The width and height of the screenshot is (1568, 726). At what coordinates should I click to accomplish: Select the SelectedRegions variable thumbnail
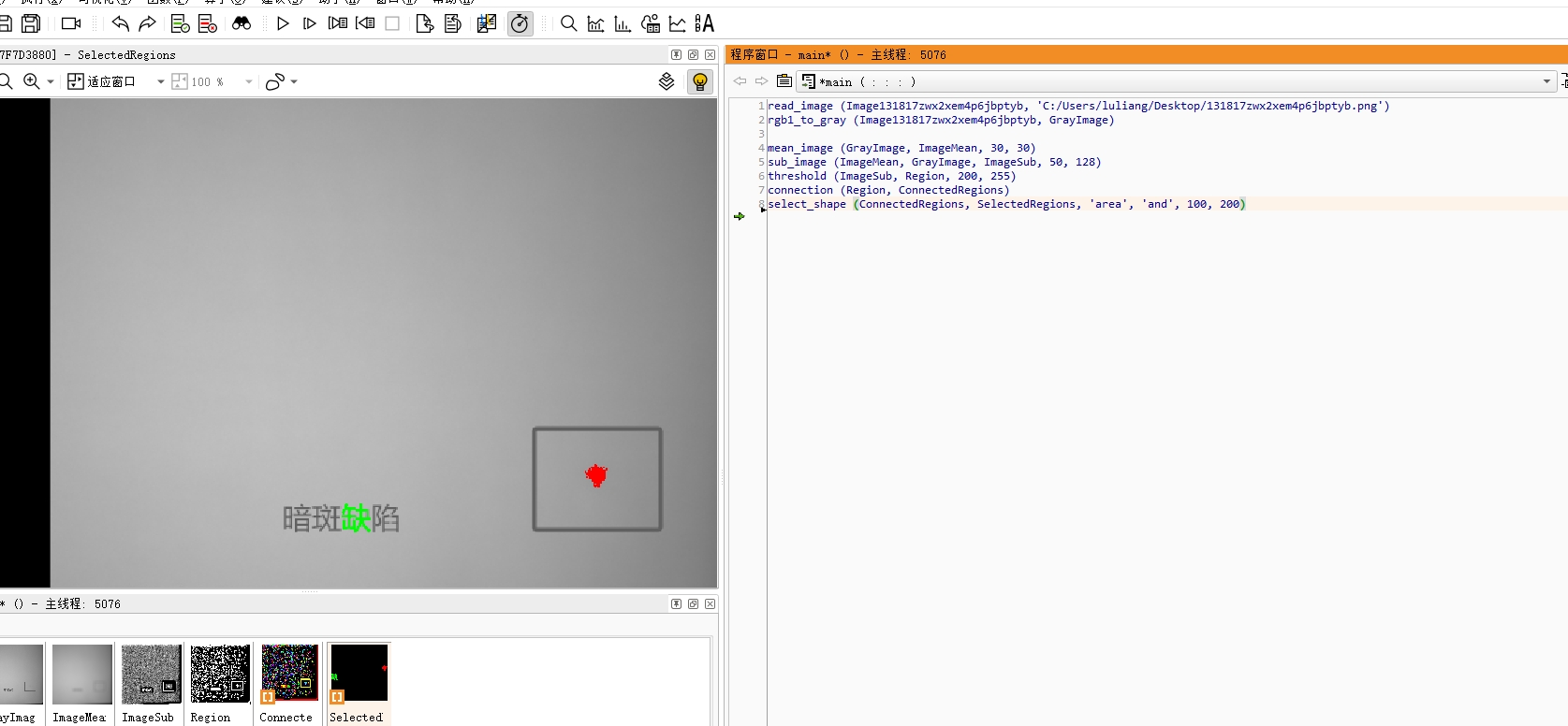359,684
